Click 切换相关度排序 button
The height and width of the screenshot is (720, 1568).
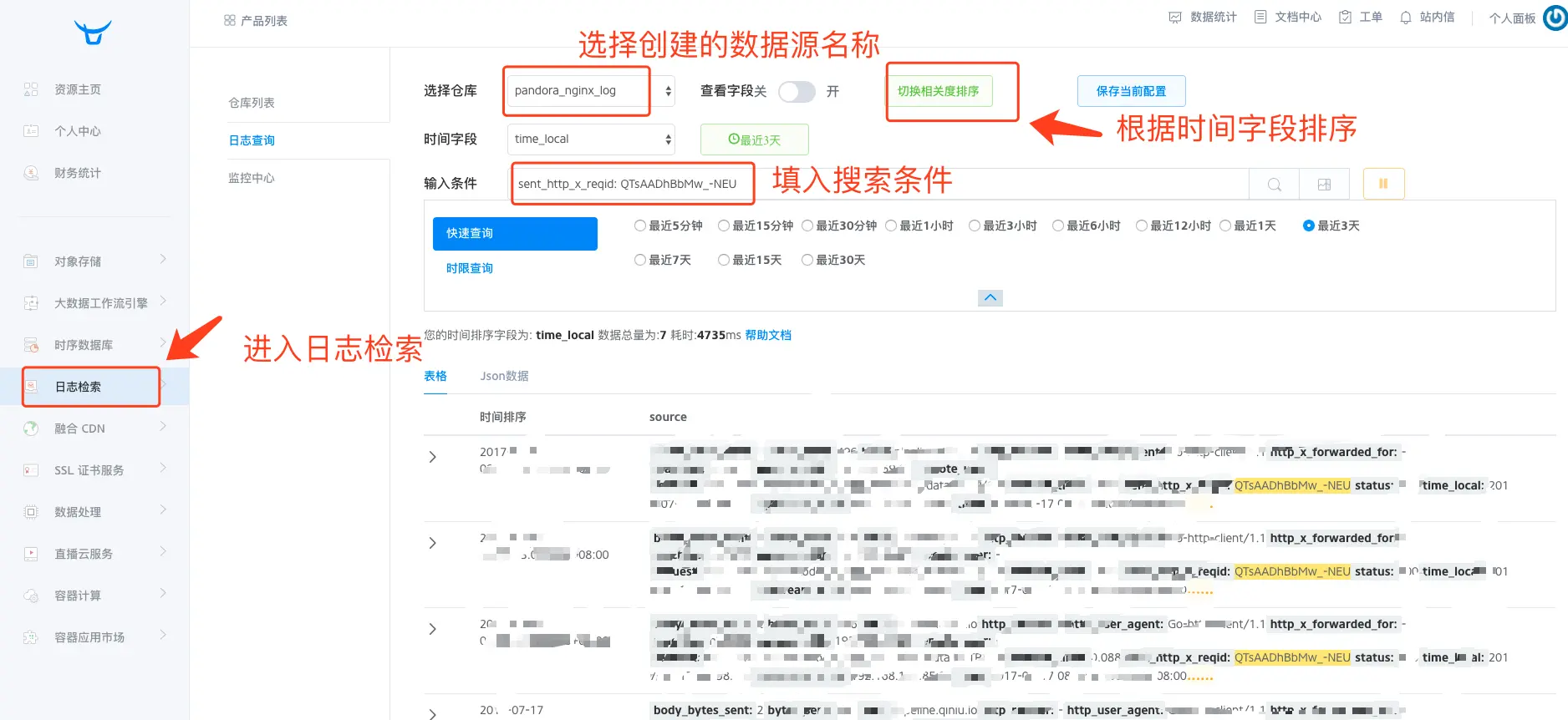939,91
